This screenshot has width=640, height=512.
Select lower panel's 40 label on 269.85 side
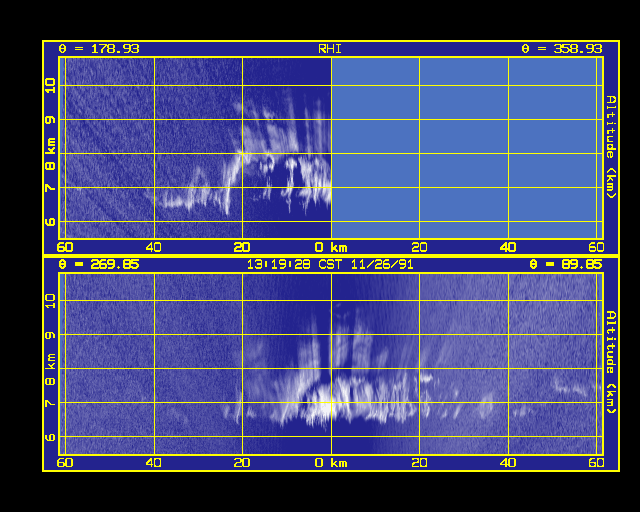[x=154, y=463]
